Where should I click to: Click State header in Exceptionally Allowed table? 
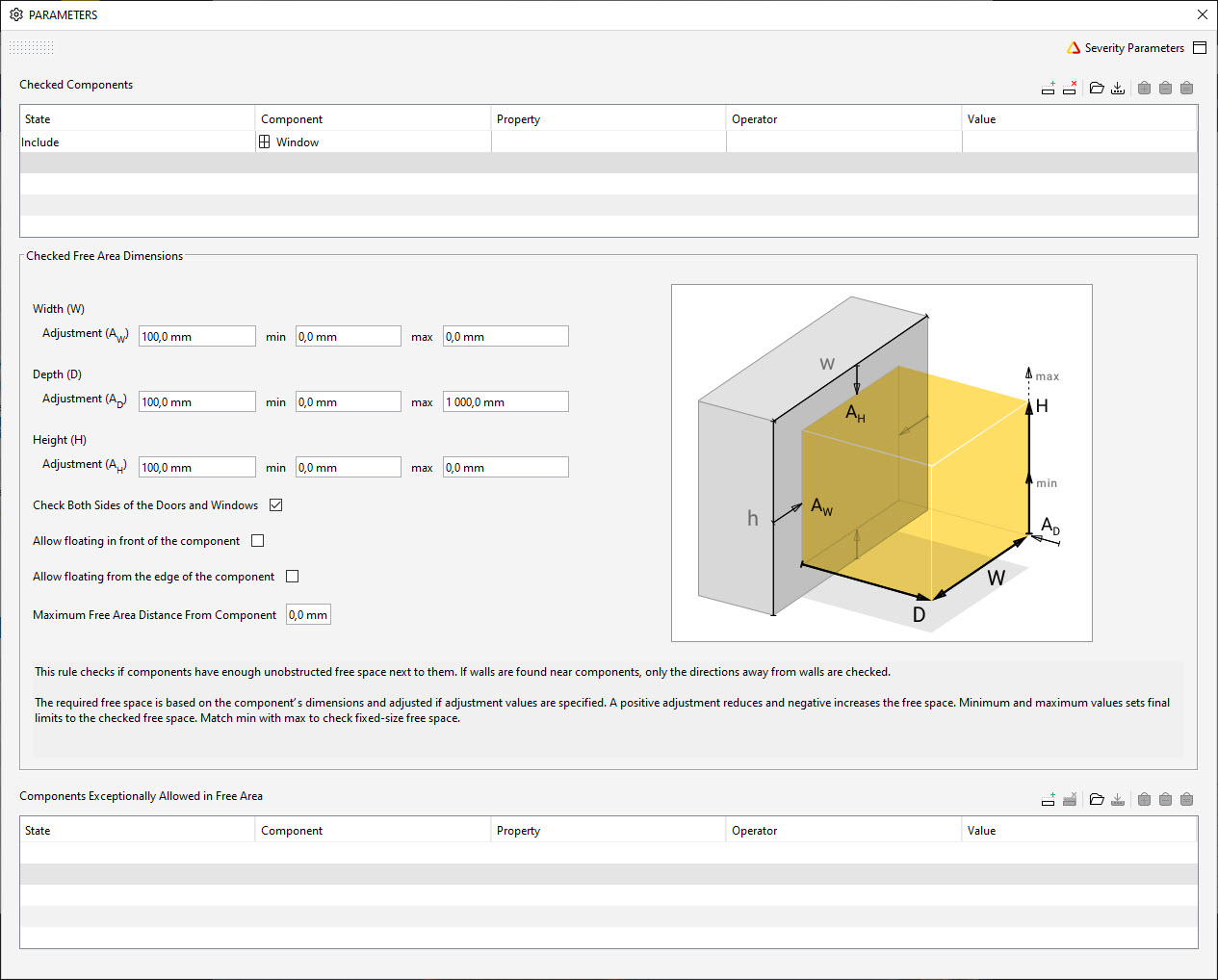(x=138, y=830)
